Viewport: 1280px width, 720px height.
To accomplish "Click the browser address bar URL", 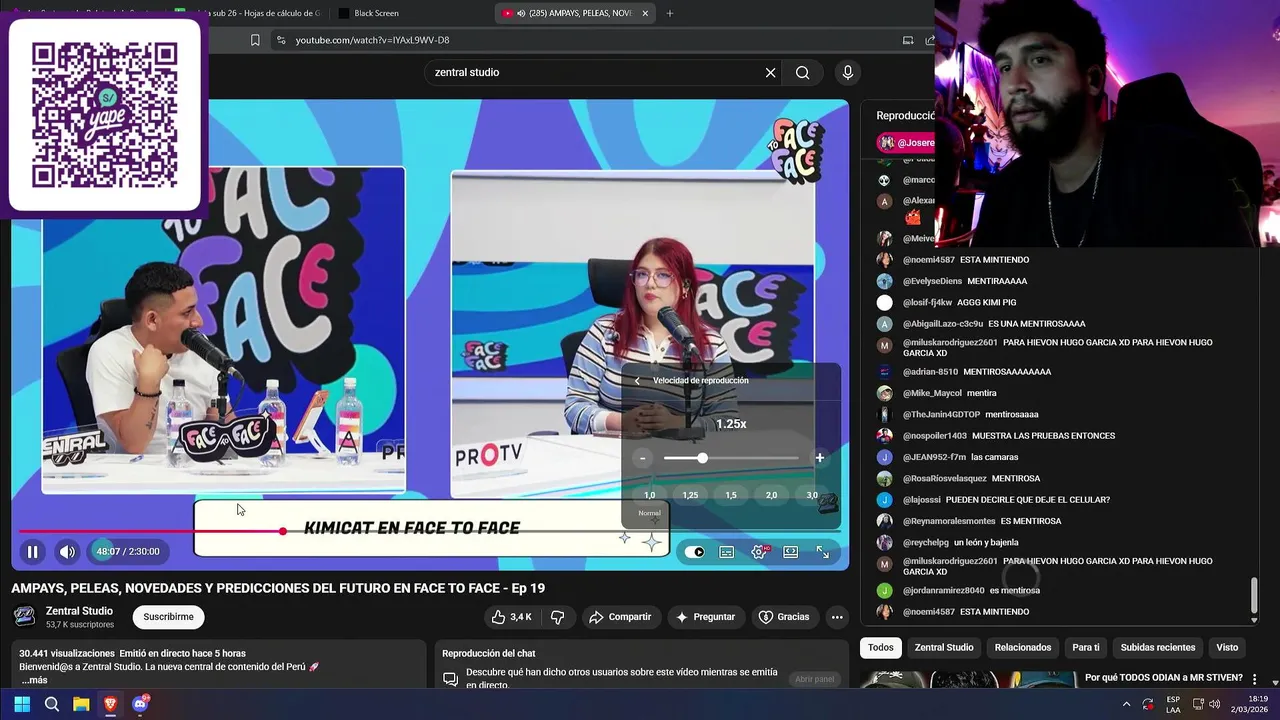I will coord(372,40).
